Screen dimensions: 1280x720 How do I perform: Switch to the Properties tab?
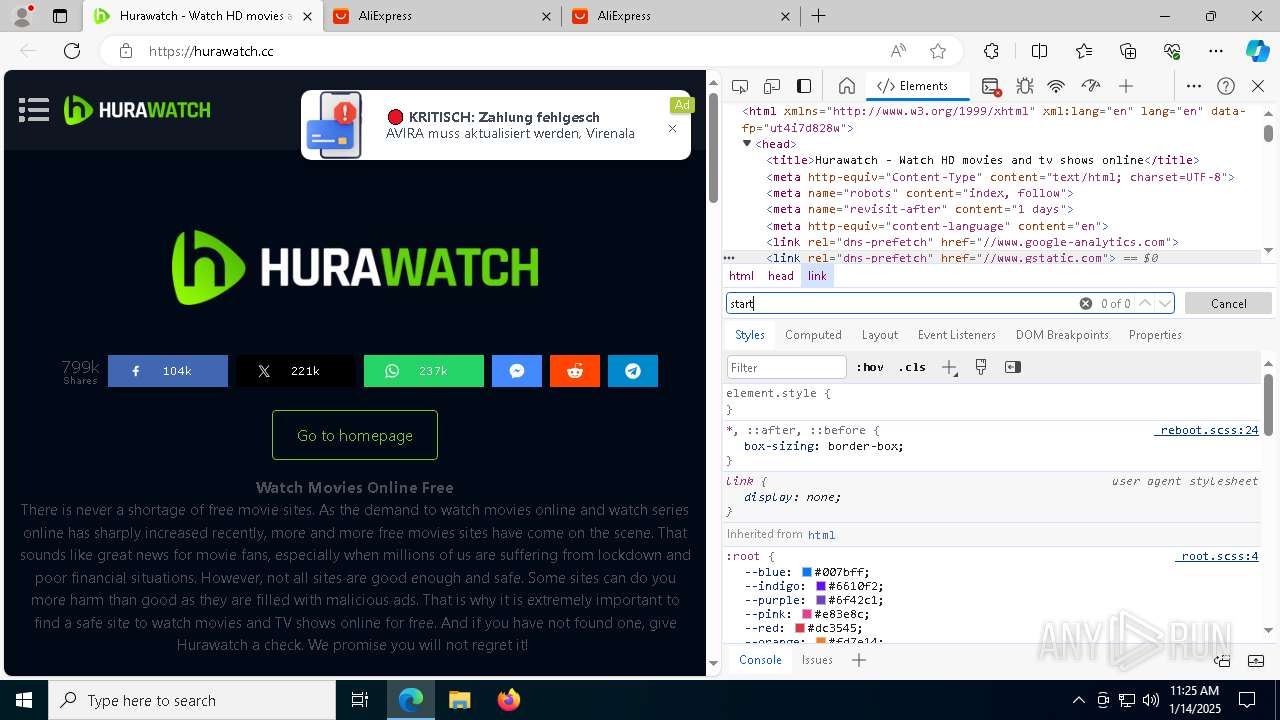1155,335
